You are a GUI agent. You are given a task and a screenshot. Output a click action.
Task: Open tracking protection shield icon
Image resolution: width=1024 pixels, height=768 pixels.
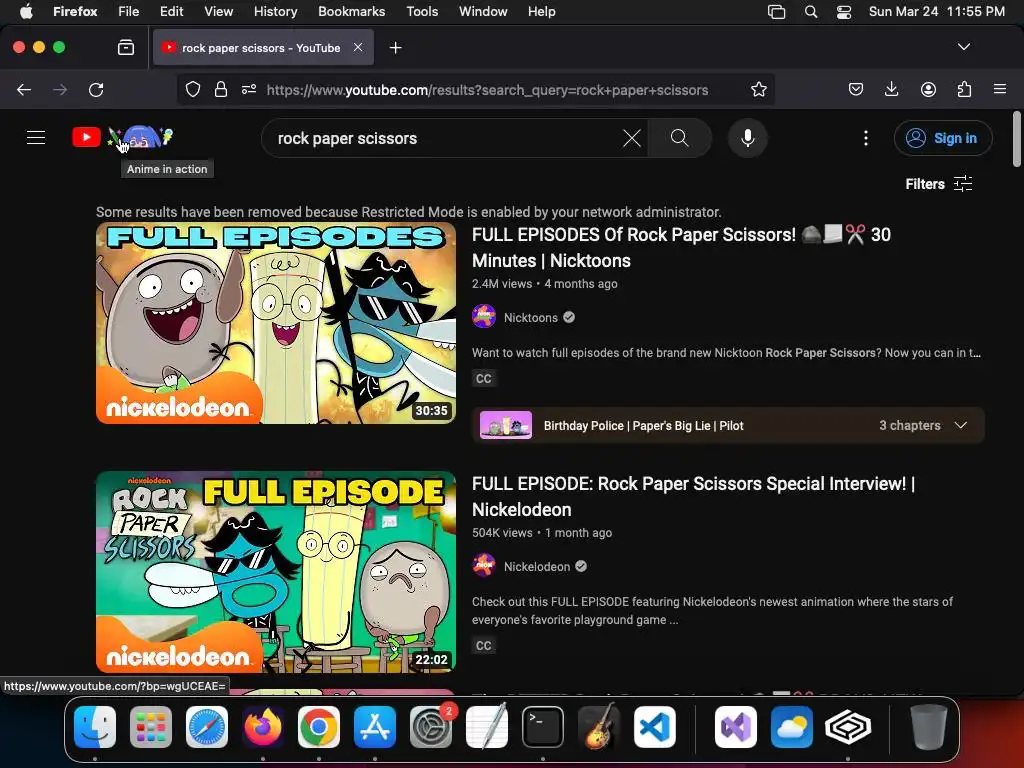pos(193,89)
